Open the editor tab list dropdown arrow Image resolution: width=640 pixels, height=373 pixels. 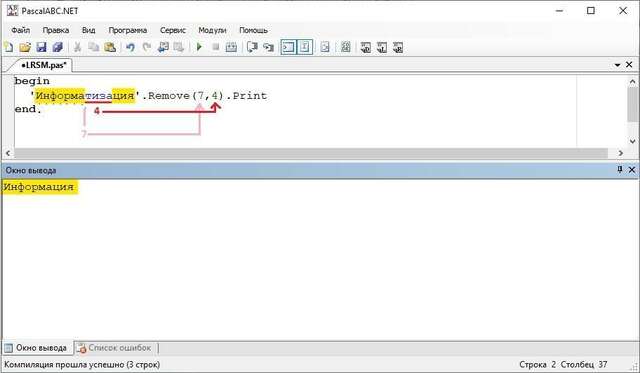coord(617,65)
